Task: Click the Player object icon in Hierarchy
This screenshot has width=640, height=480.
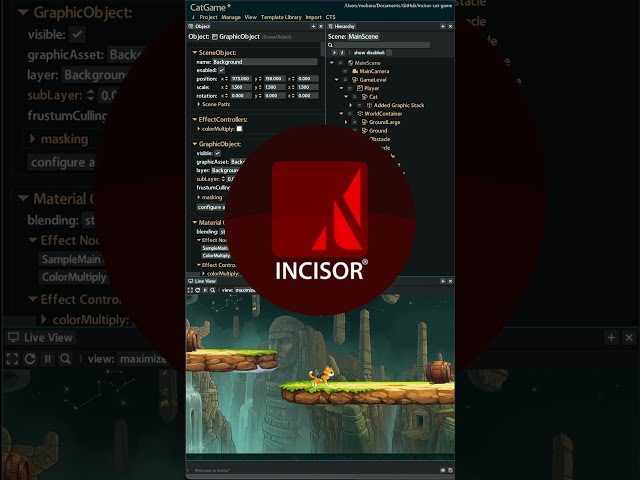Action: (360, 88)
